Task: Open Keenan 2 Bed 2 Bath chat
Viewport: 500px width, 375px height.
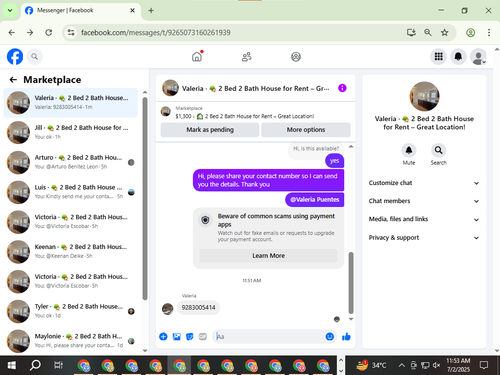Action: [x=71, y=252]
